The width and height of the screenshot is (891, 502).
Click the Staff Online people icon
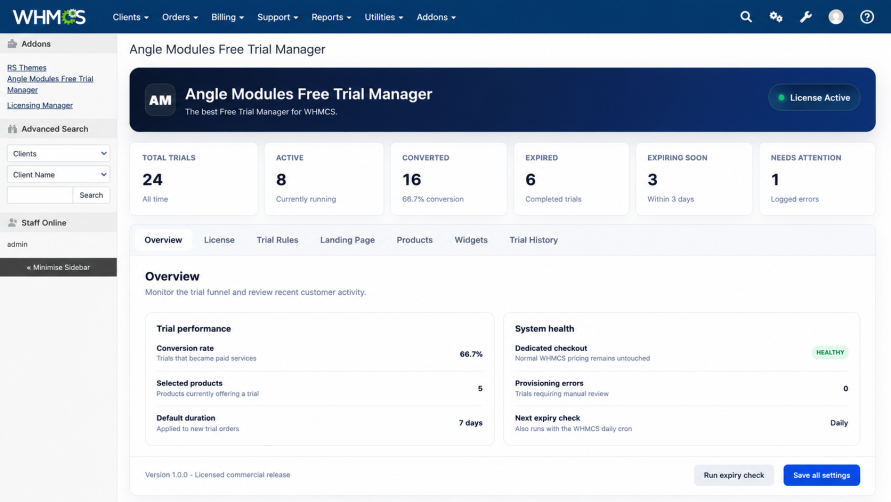point(12,223)
